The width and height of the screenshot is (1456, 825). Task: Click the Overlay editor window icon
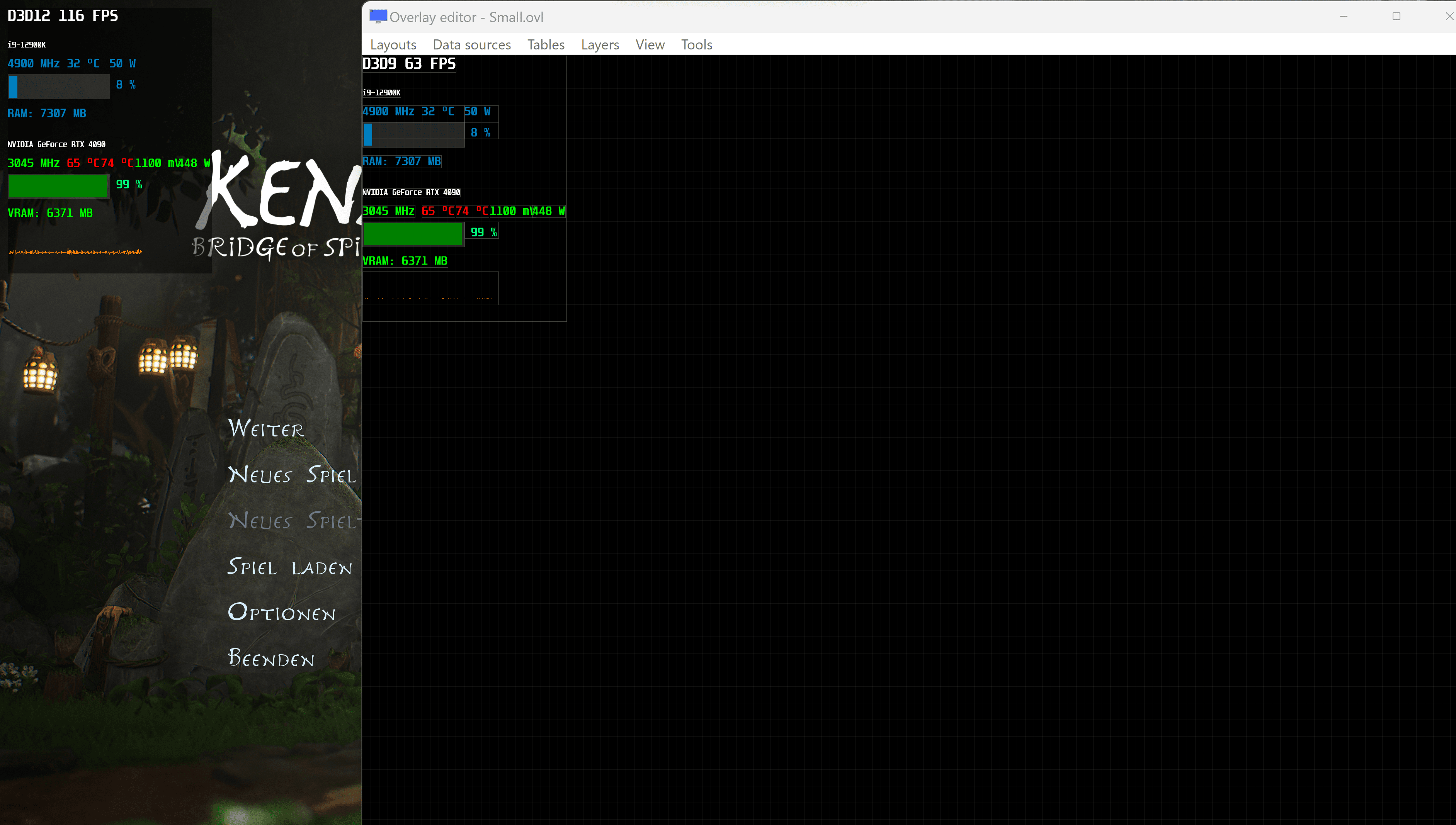[x=378, y=17]
